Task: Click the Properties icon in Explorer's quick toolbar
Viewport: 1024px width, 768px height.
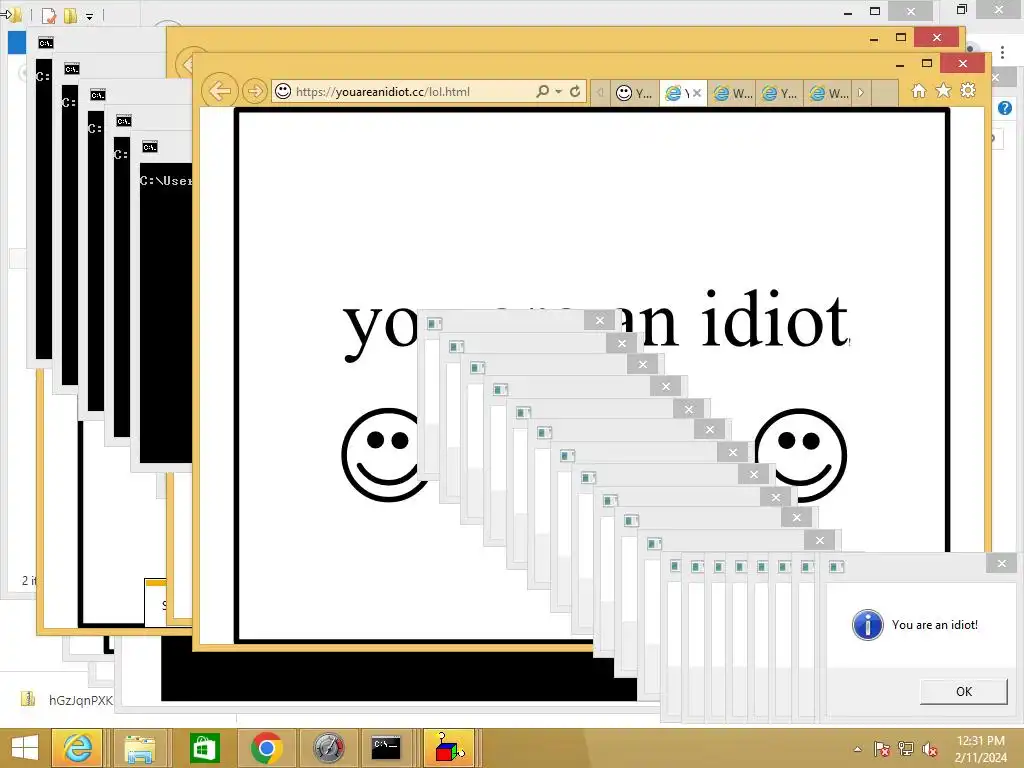Action: [x=49, y=14]
